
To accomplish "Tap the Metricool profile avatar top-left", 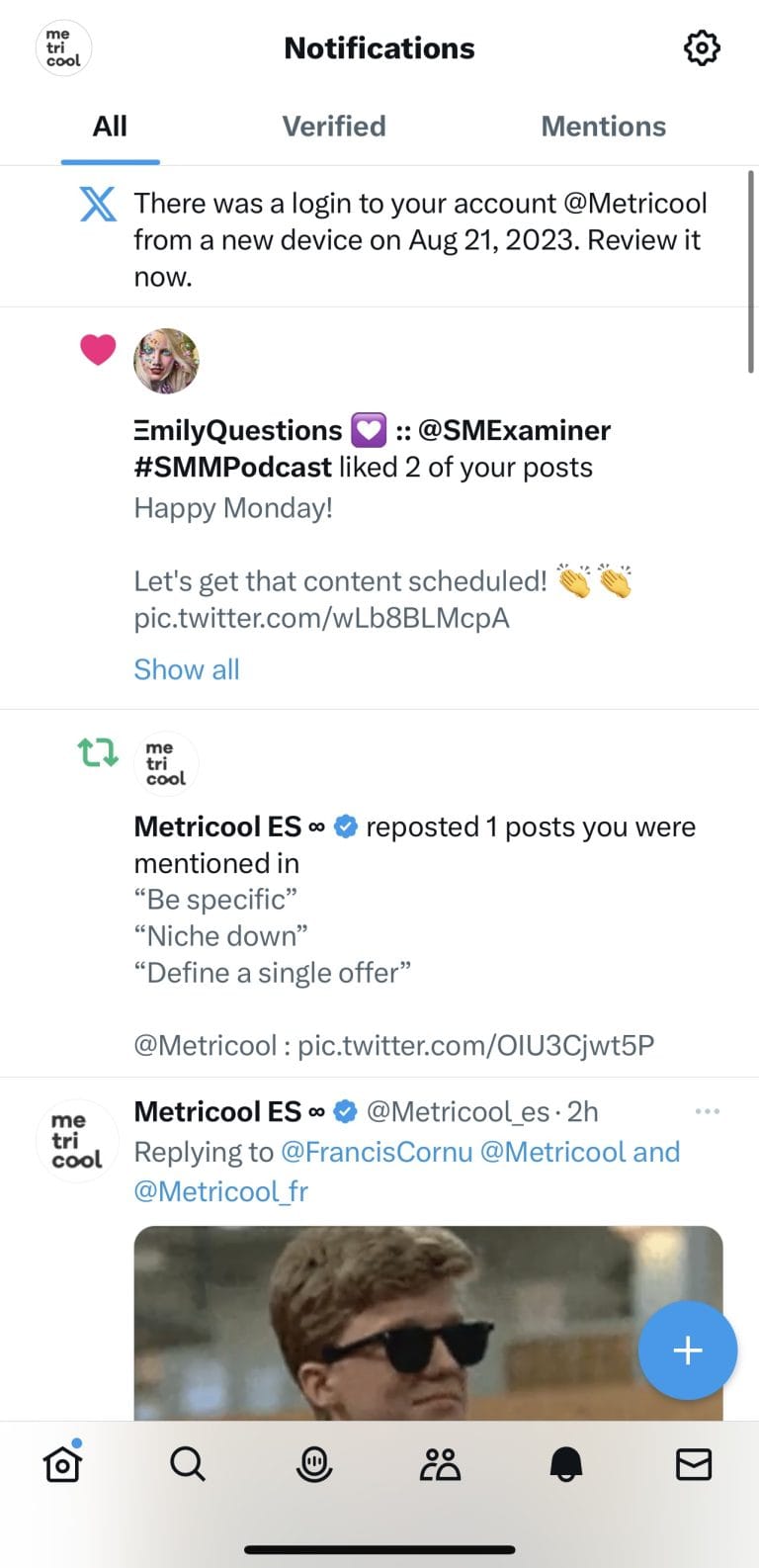I will coord(64,47).
